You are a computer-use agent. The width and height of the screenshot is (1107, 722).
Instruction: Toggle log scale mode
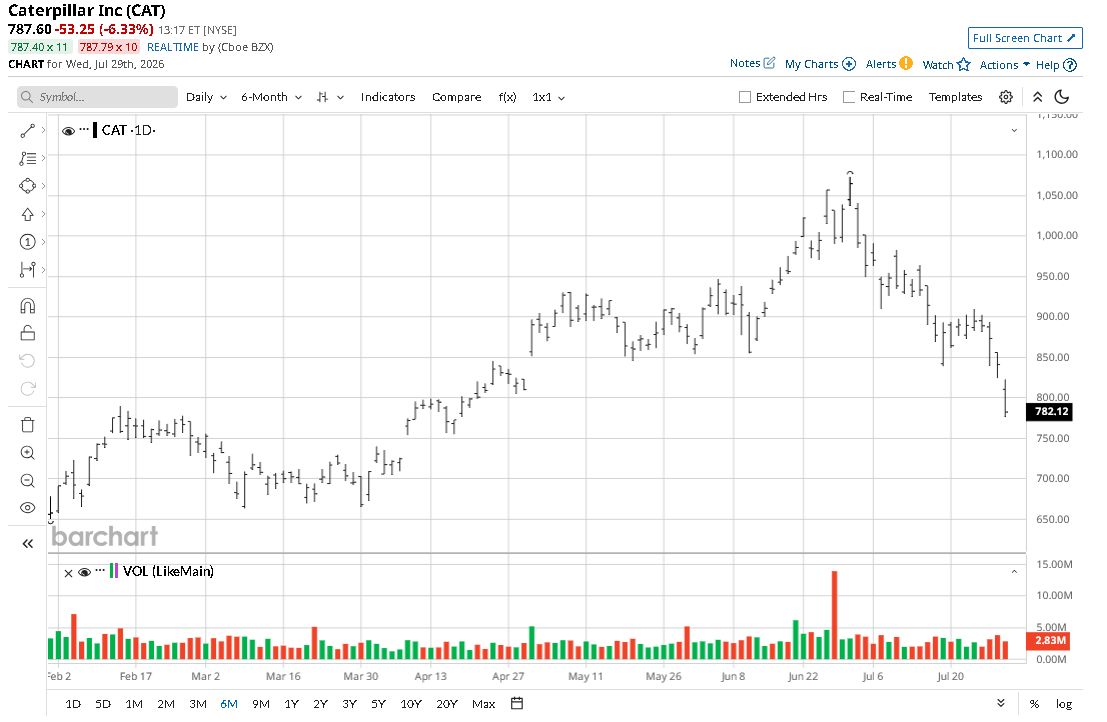point(1064,704)
